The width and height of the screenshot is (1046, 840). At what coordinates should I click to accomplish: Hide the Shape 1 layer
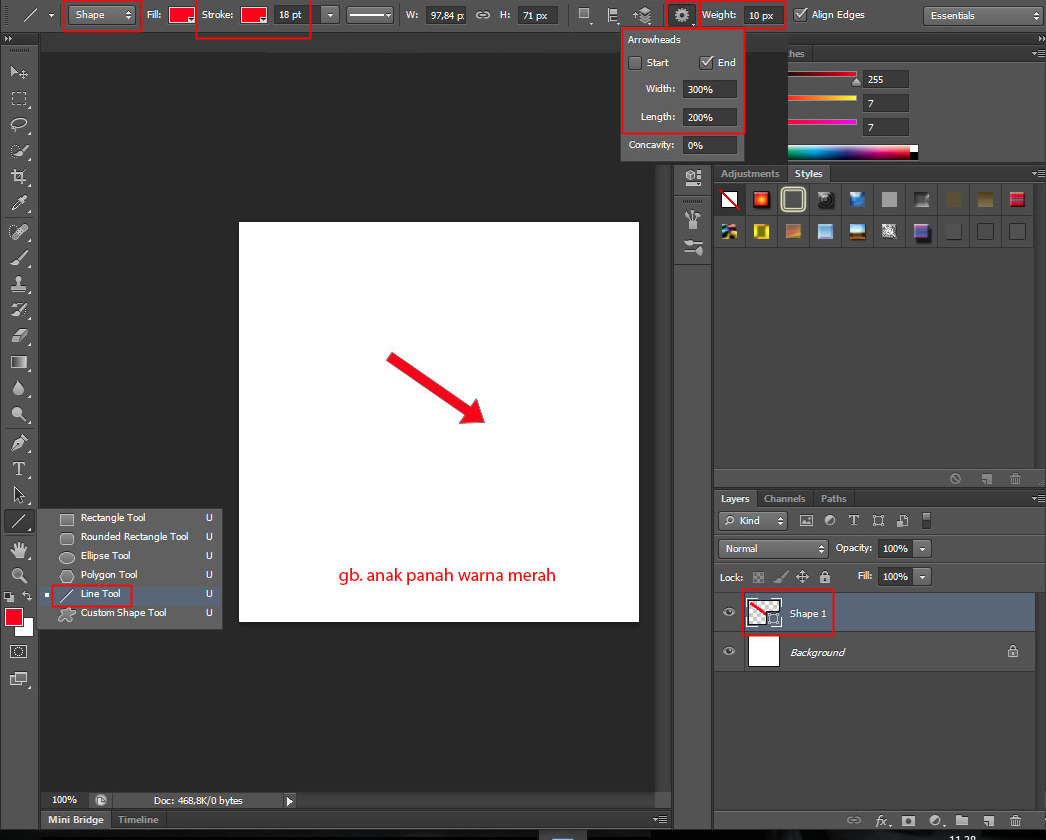729,613
